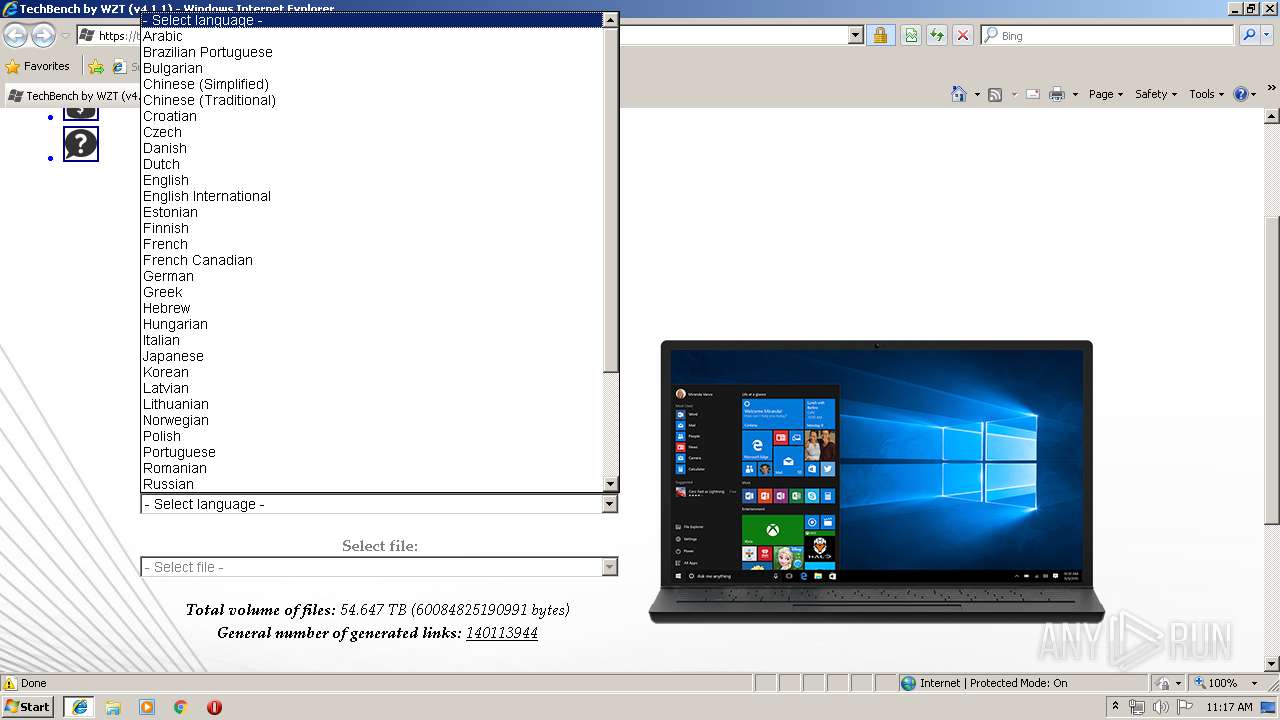Click the volume speaker tray icon
This screenshot has width=1280, height=720.
[x=1160, y=707]
